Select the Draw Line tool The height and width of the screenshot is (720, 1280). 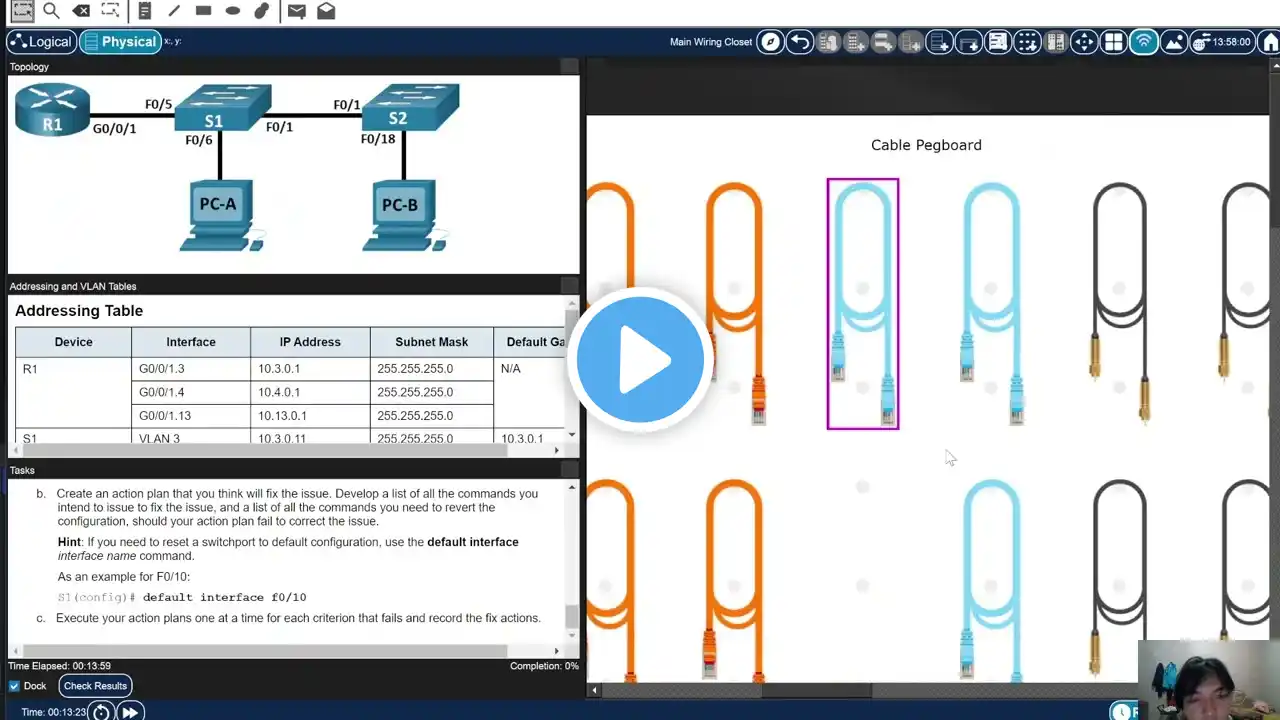(174, 11)
